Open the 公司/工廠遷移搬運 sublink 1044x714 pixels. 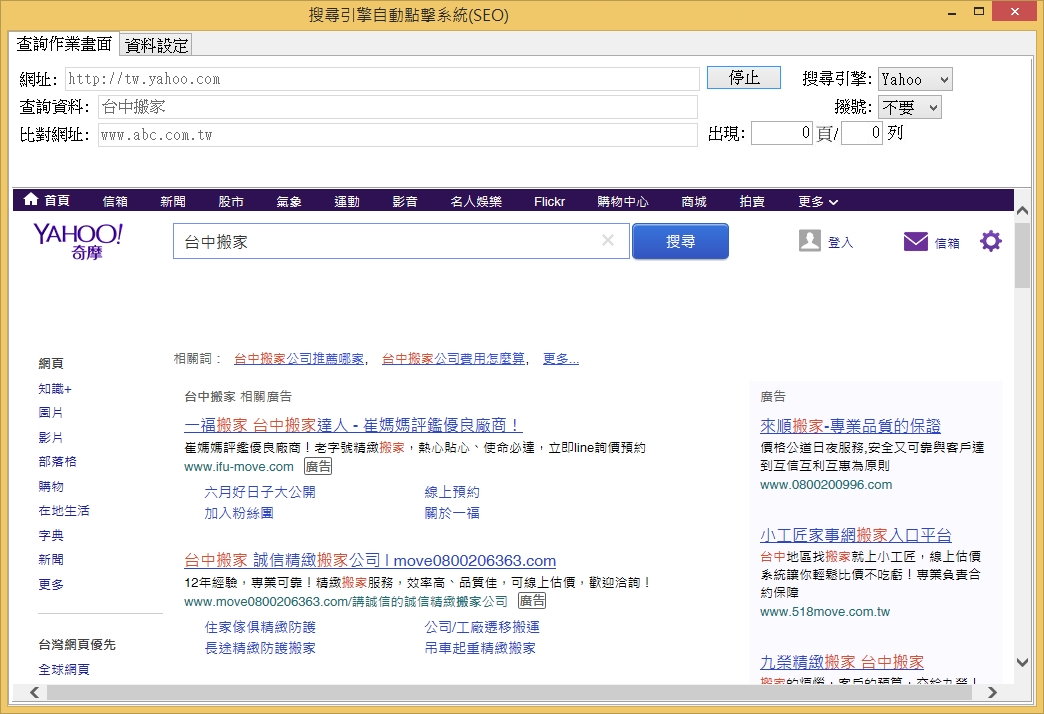click(482, 627)
